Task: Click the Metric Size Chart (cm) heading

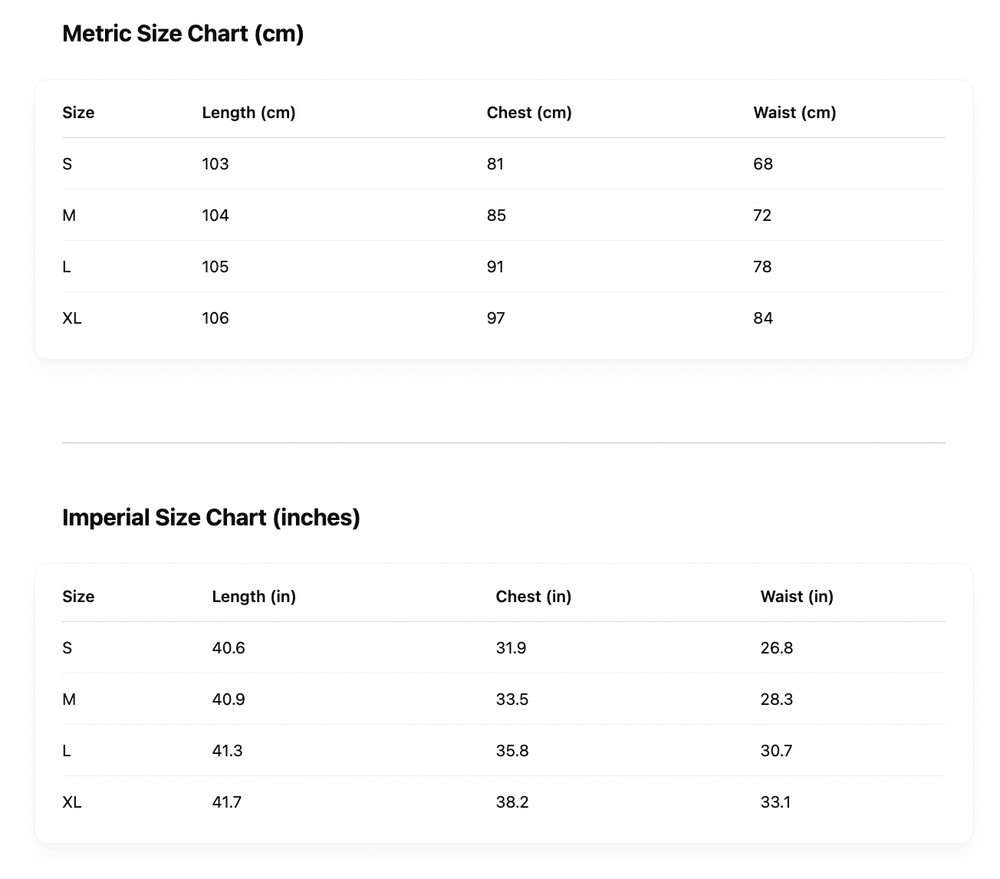Action: point(183,34)
